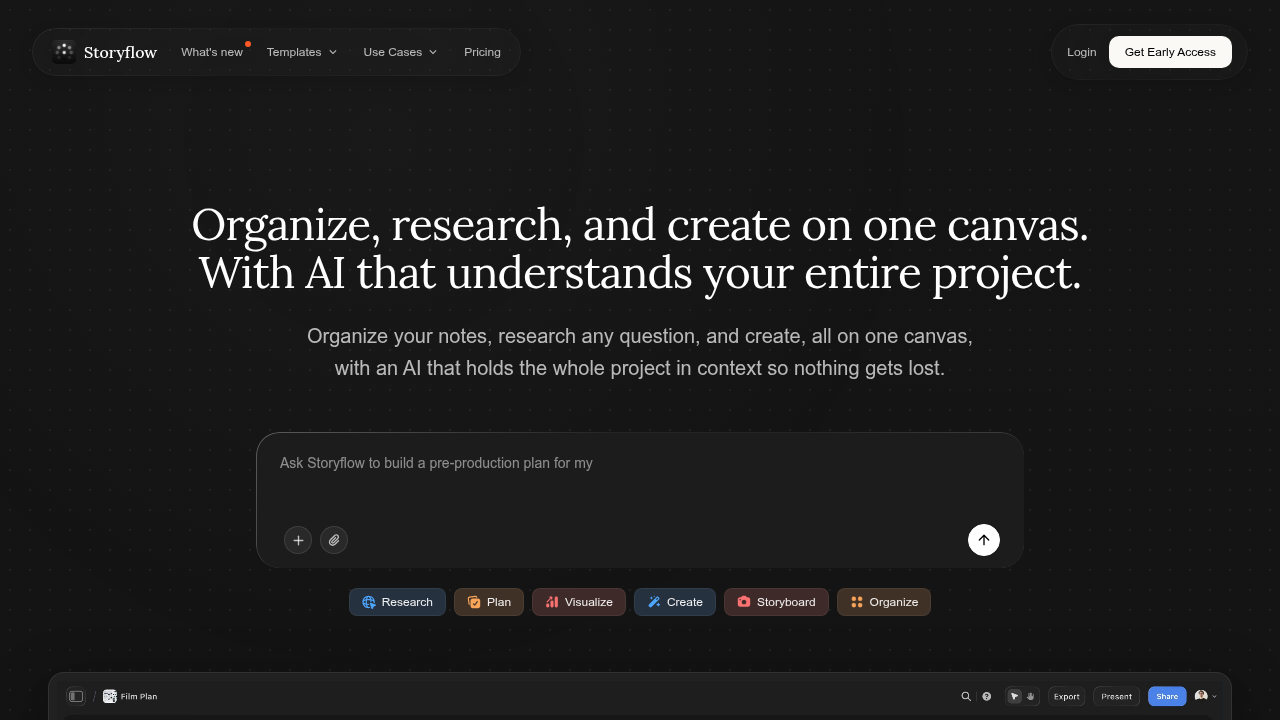Click the Login link
Viewport: 1280px width, 720px height.
[1081, 52]
